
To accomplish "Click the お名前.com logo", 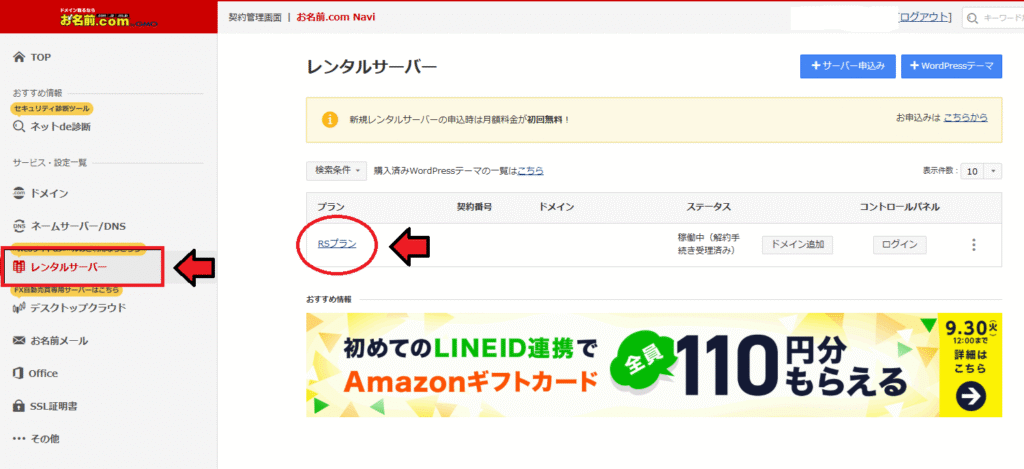I will point(108,16).
